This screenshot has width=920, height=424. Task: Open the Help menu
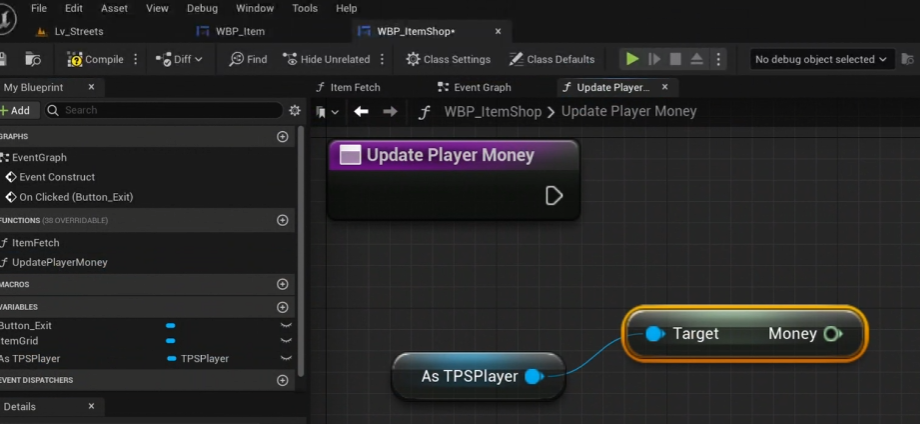tap(346, 8)
